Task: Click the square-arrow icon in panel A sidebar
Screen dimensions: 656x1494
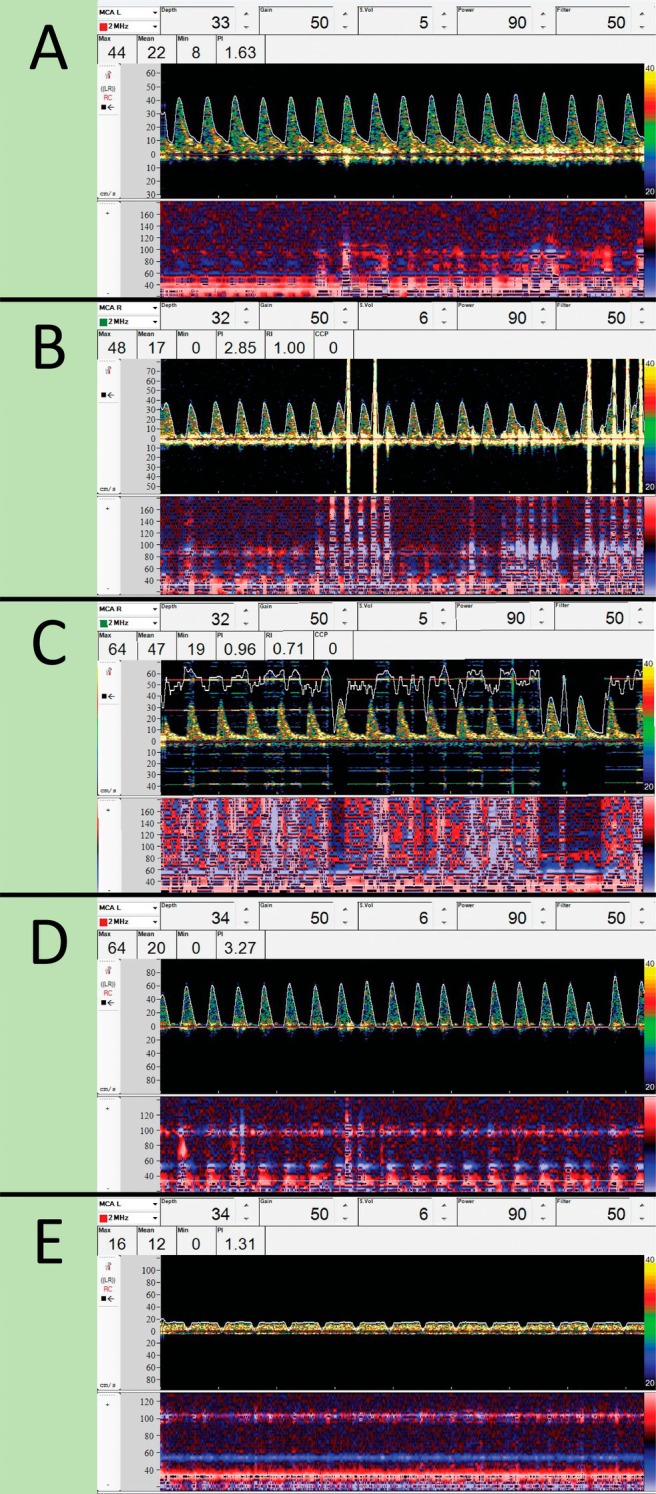Action: (107, 108)
